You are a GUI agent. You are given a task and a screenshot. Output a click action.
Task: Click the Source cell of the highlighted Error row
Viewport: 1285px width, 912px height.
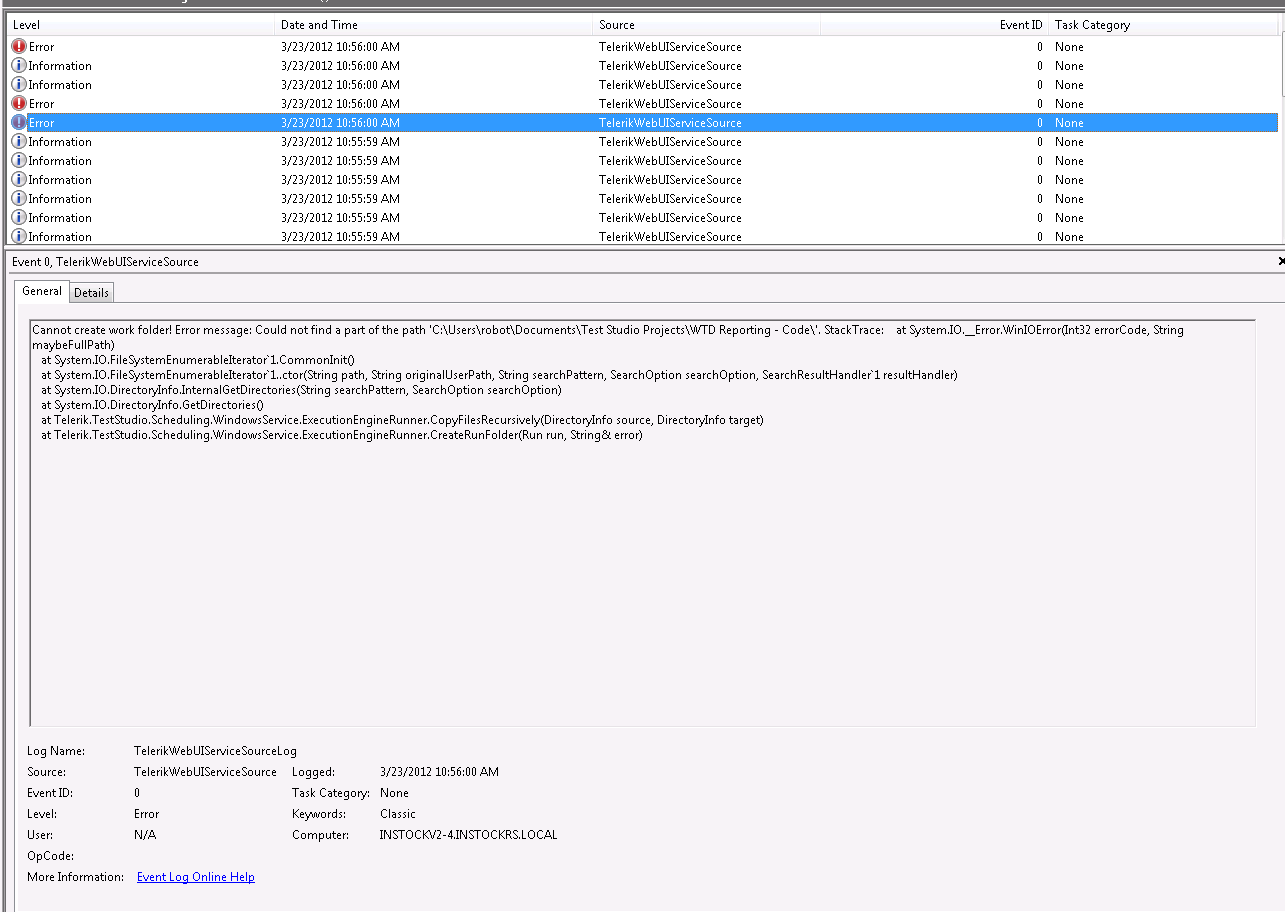(x=670, y=123)
